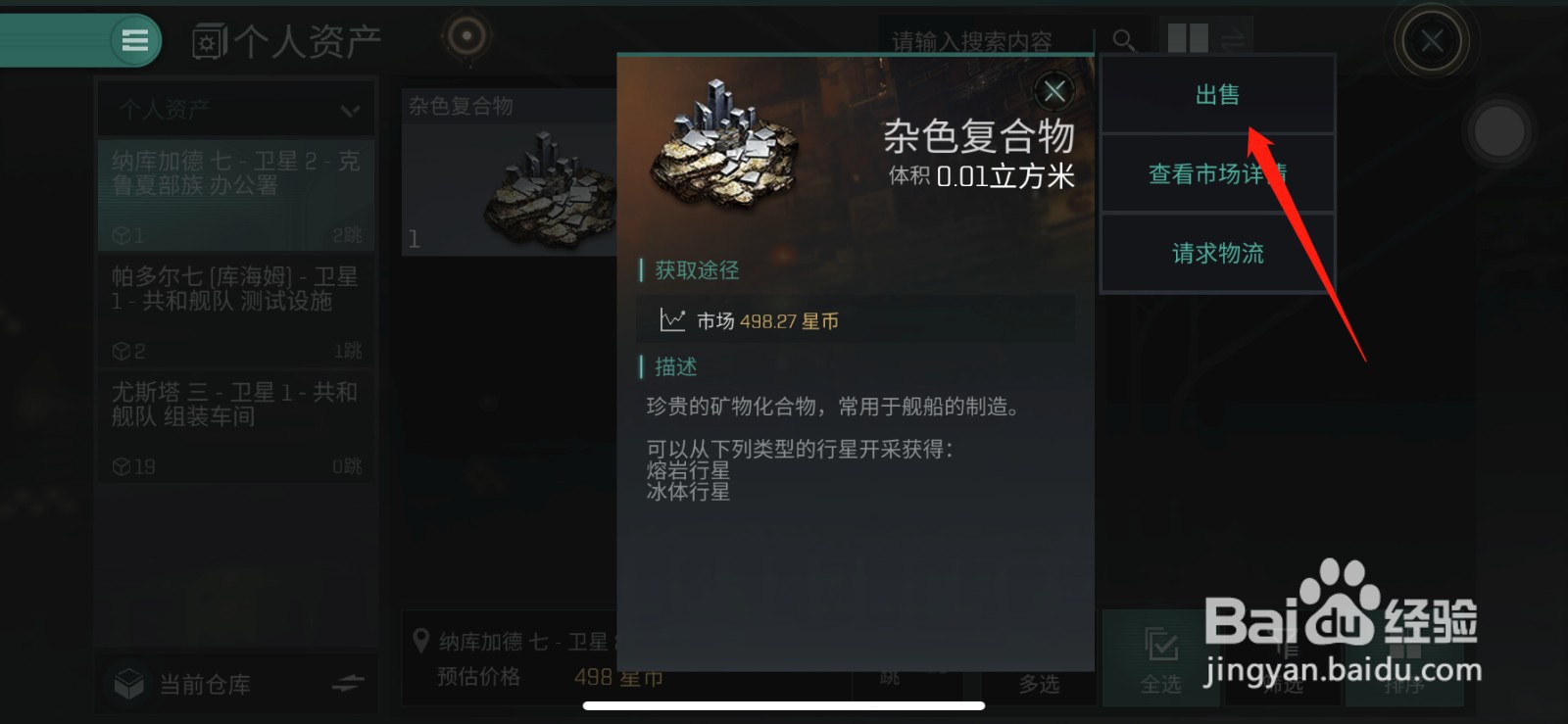Toggle the 全选 select-all checkbox

point(1161,657)
